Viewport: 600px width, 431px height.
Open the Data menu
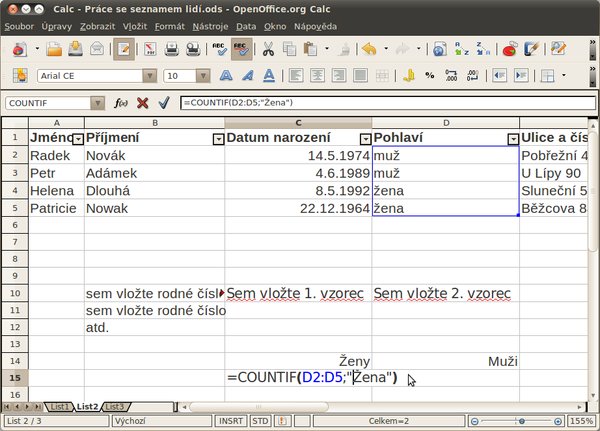tap(246, 26)
